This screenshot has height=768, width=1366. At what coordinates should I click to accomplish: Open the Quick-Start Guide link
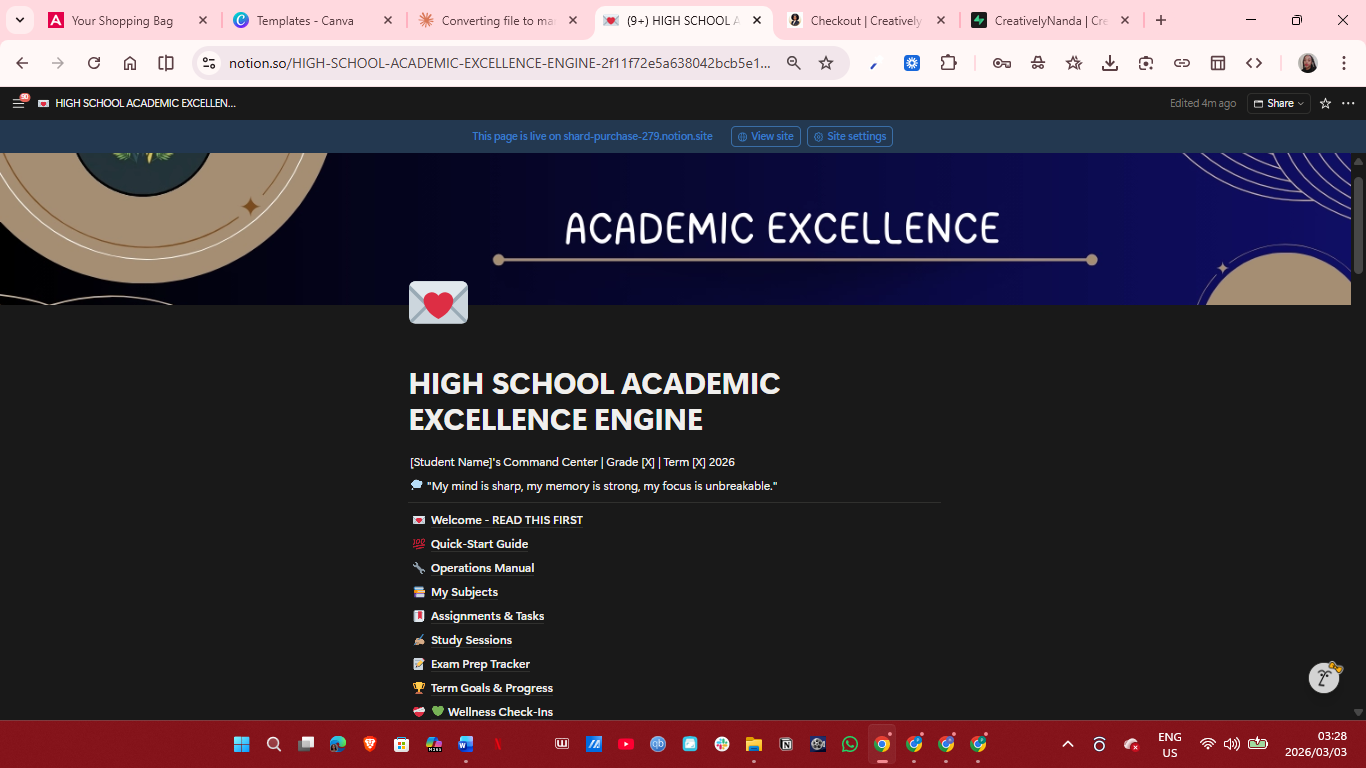tap(479, 543)
